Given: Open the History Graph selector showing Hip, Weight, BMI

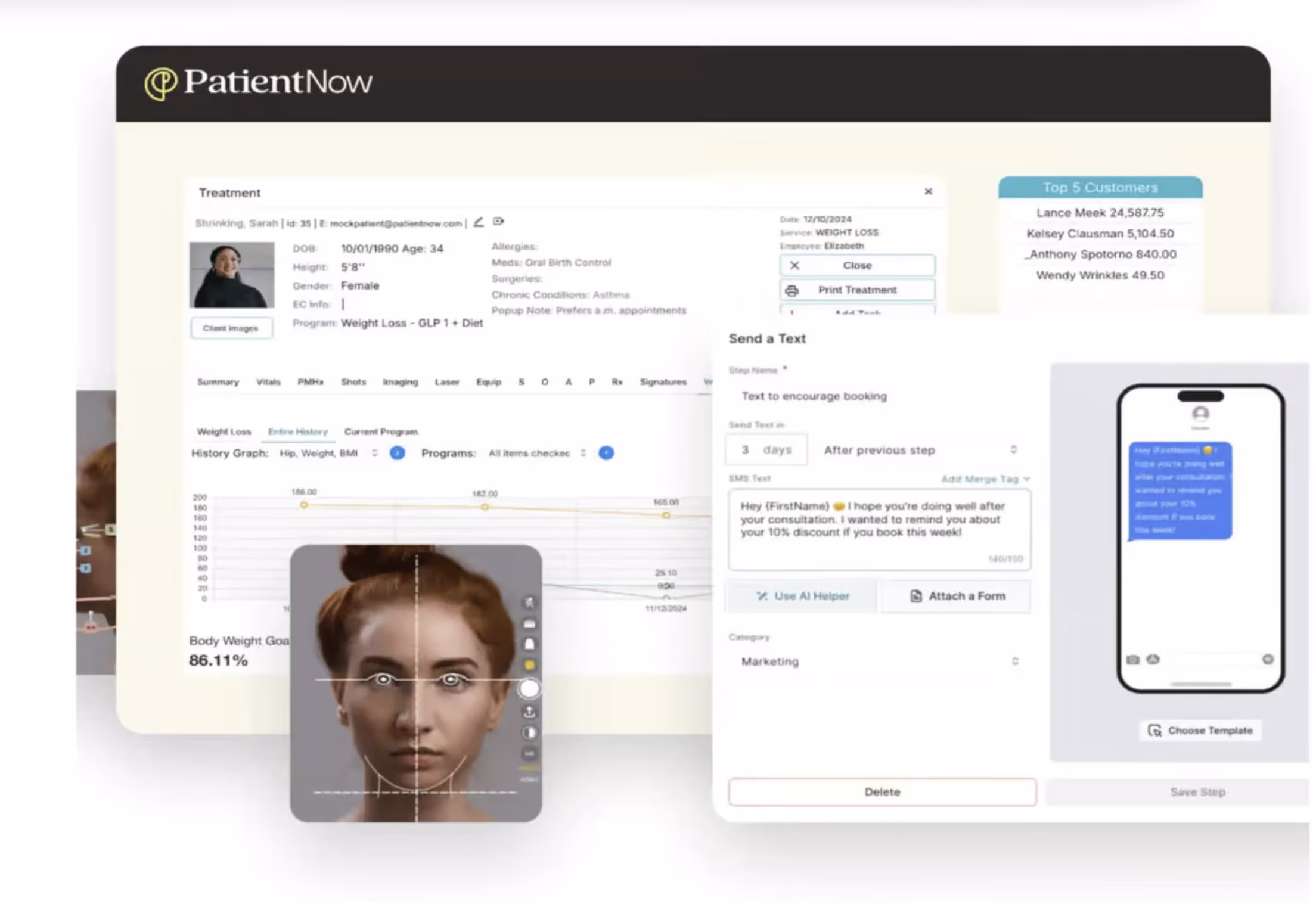Looking at the screenshot, I should pyautogui.click(x=329, y=453).
